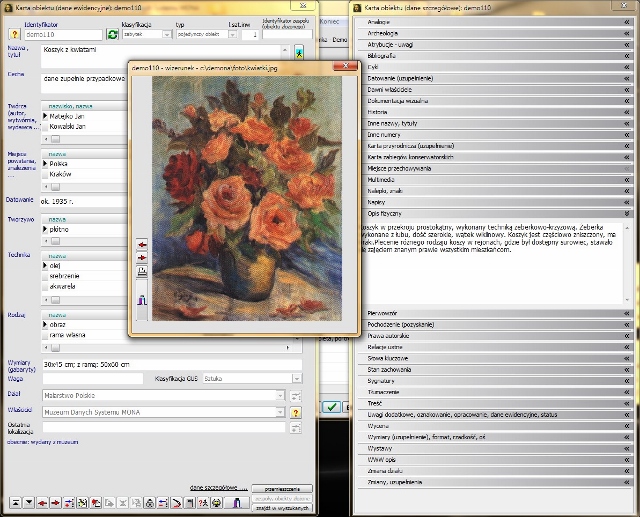Tick the box beside srebrzenie
Screen dimensions: 640x517
45,276
